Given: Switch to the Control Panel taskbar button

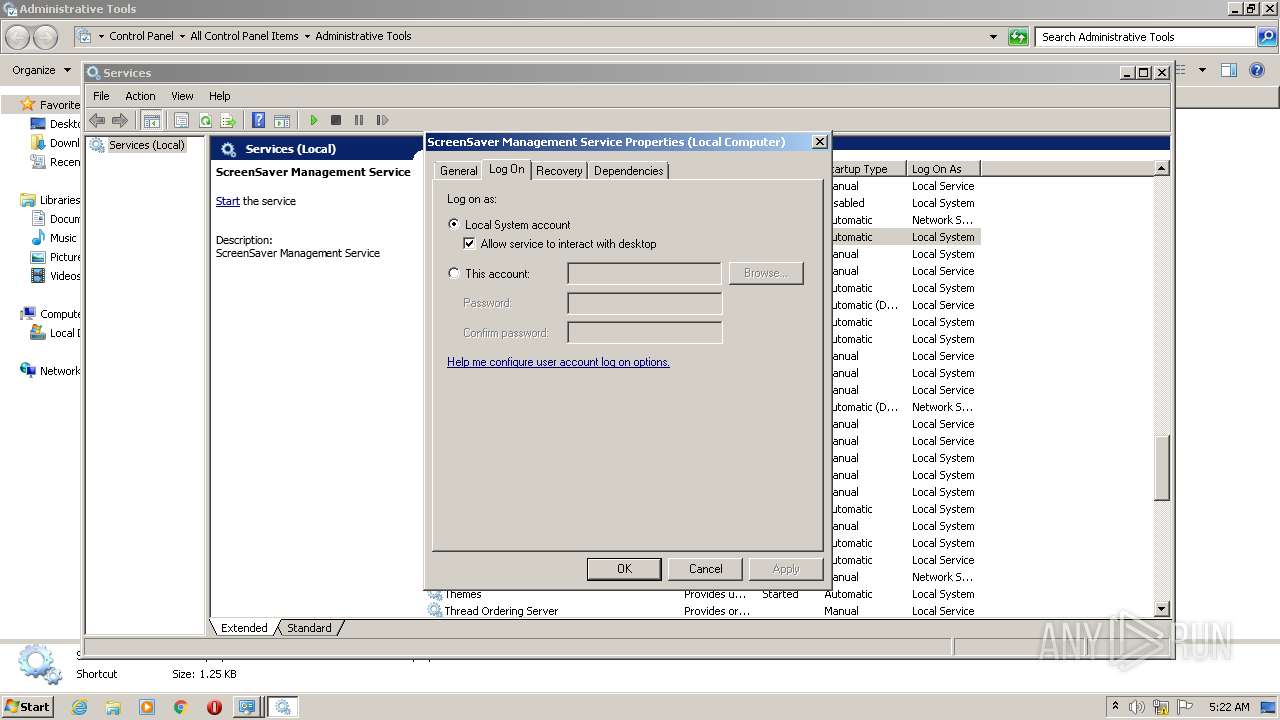Looking at the screenshot, I should pyautogui.click(x=247, y=707).
